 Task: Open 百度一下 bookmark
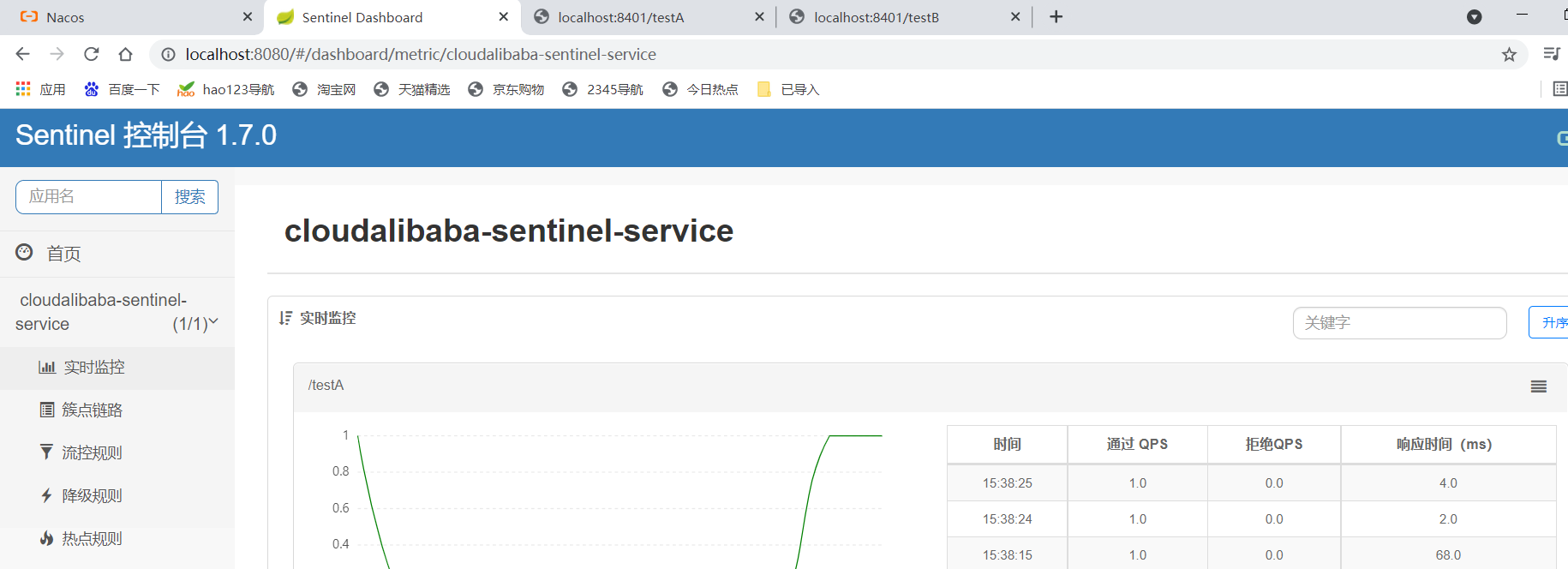[122, 89]
